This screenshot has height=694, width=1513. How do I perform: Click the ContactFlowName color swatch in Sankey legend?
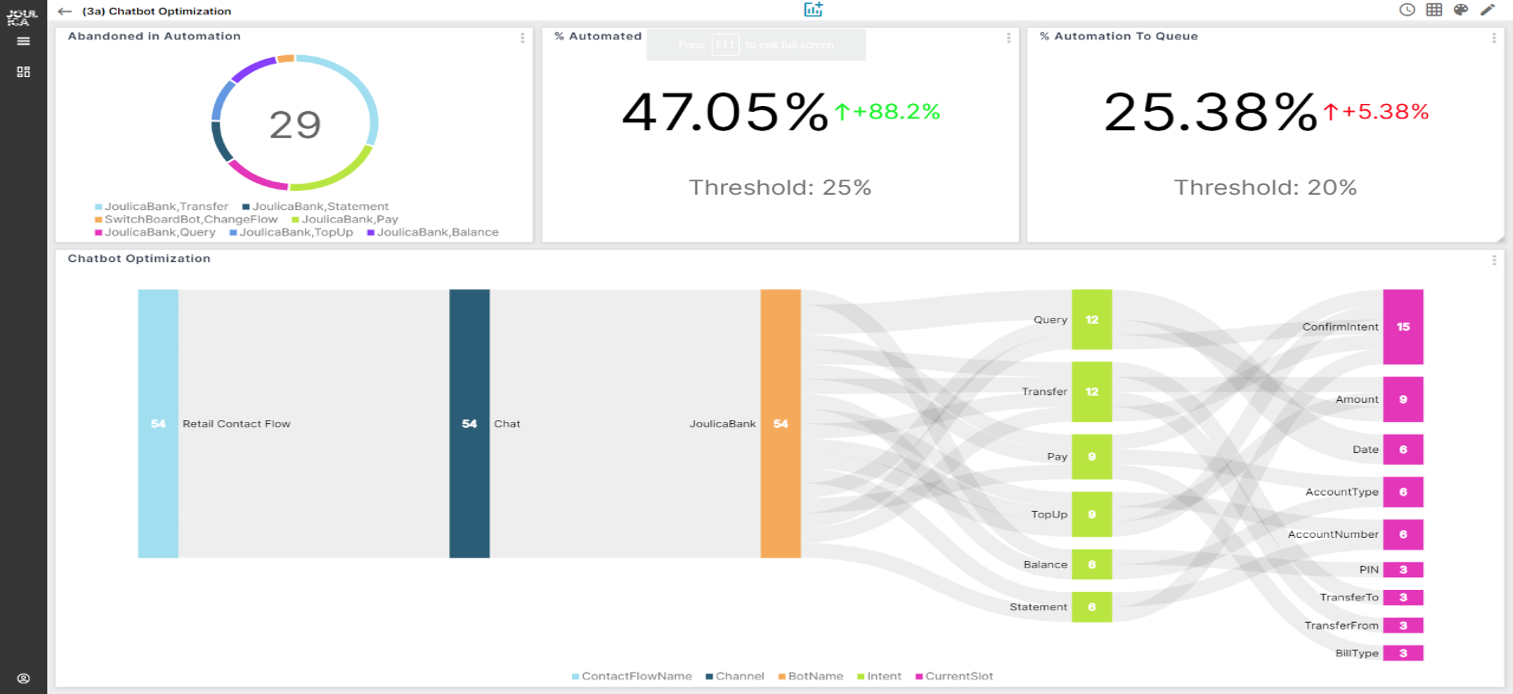[x=576, y=677]
